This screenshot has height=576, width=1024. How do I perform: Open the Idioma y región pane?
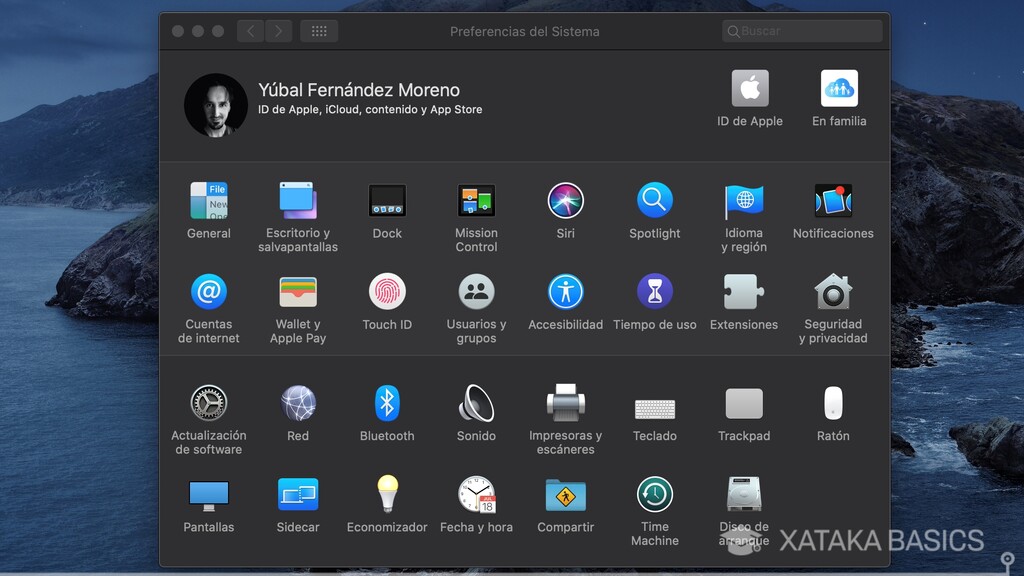click(744, 200)
